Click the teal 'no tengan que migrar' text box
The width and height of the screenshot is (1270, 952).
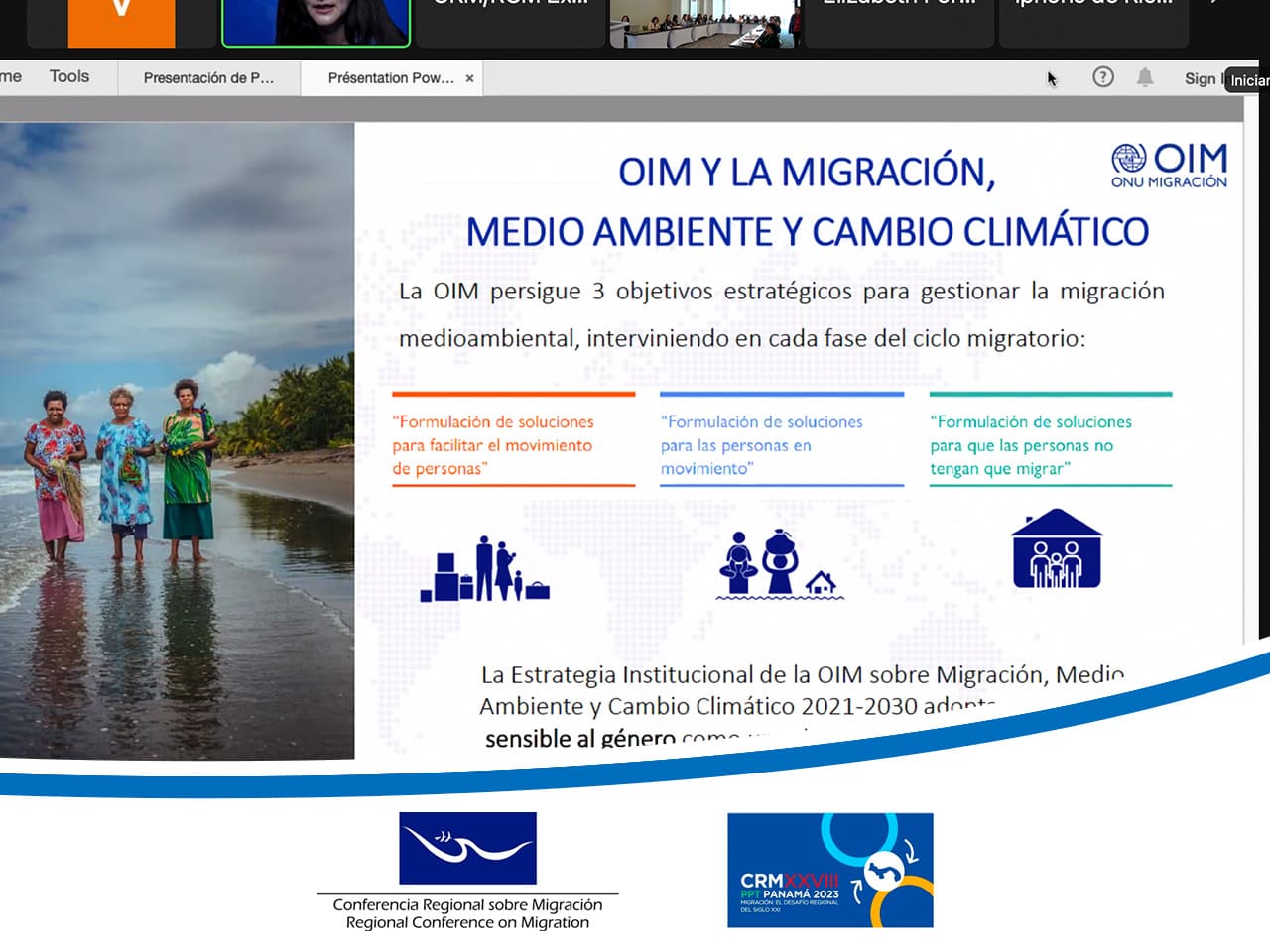1050,444
